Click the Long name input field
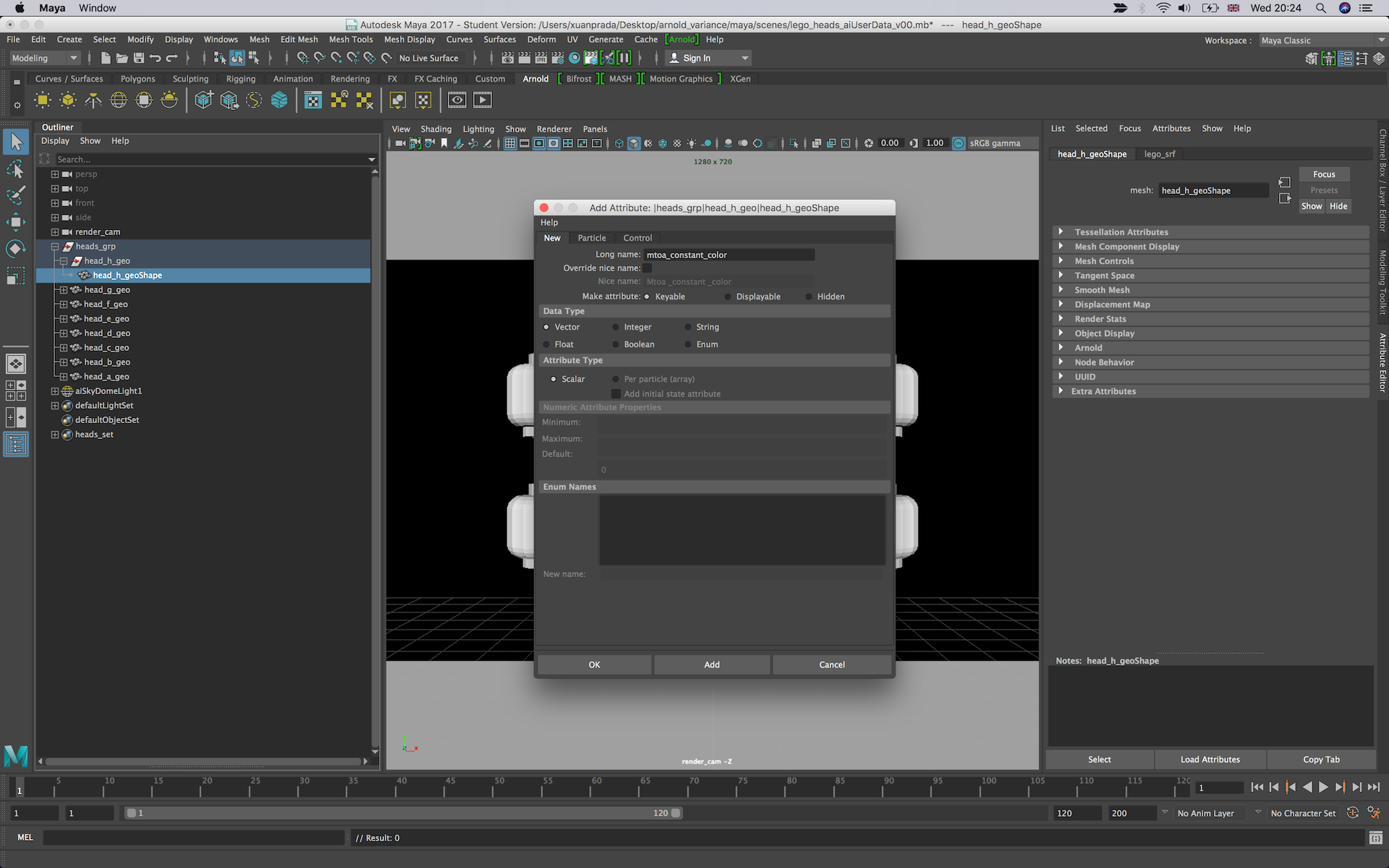The height and width of the screenshot is (868, 1389). click(x=729, y=255)
